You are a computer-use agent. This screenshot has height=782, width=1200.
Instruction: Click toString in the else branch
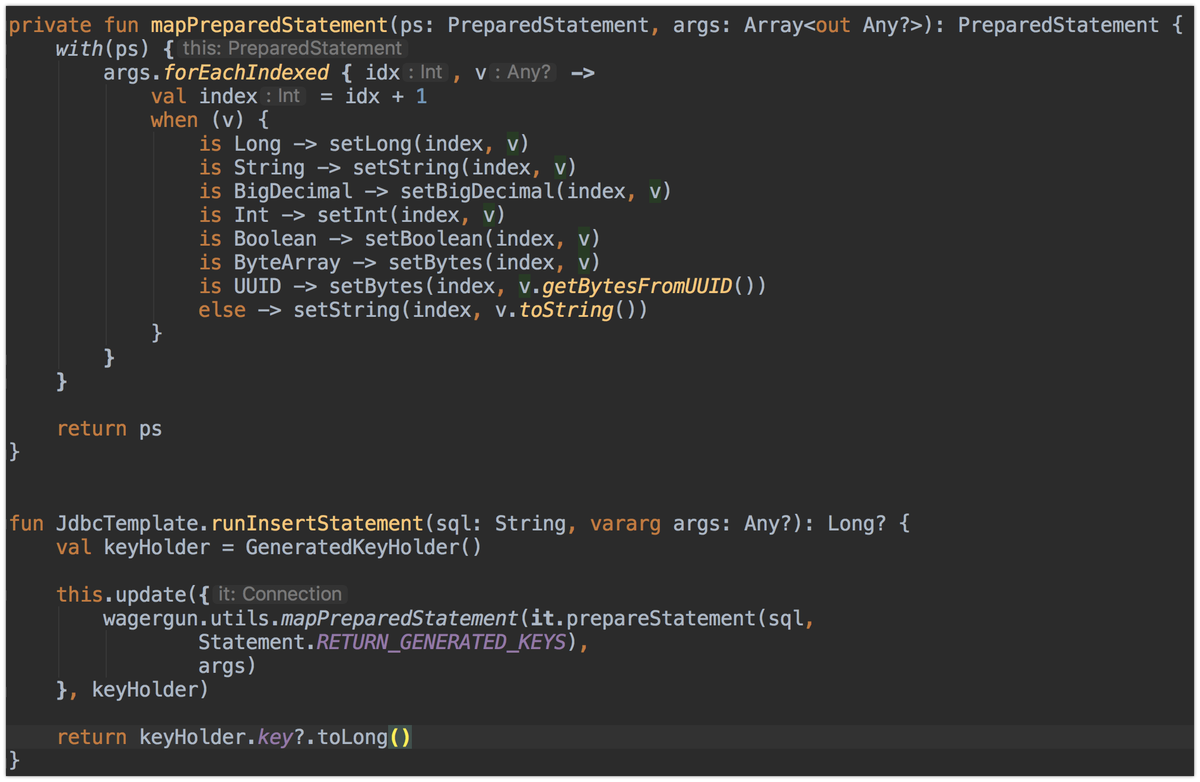point(566,310)
